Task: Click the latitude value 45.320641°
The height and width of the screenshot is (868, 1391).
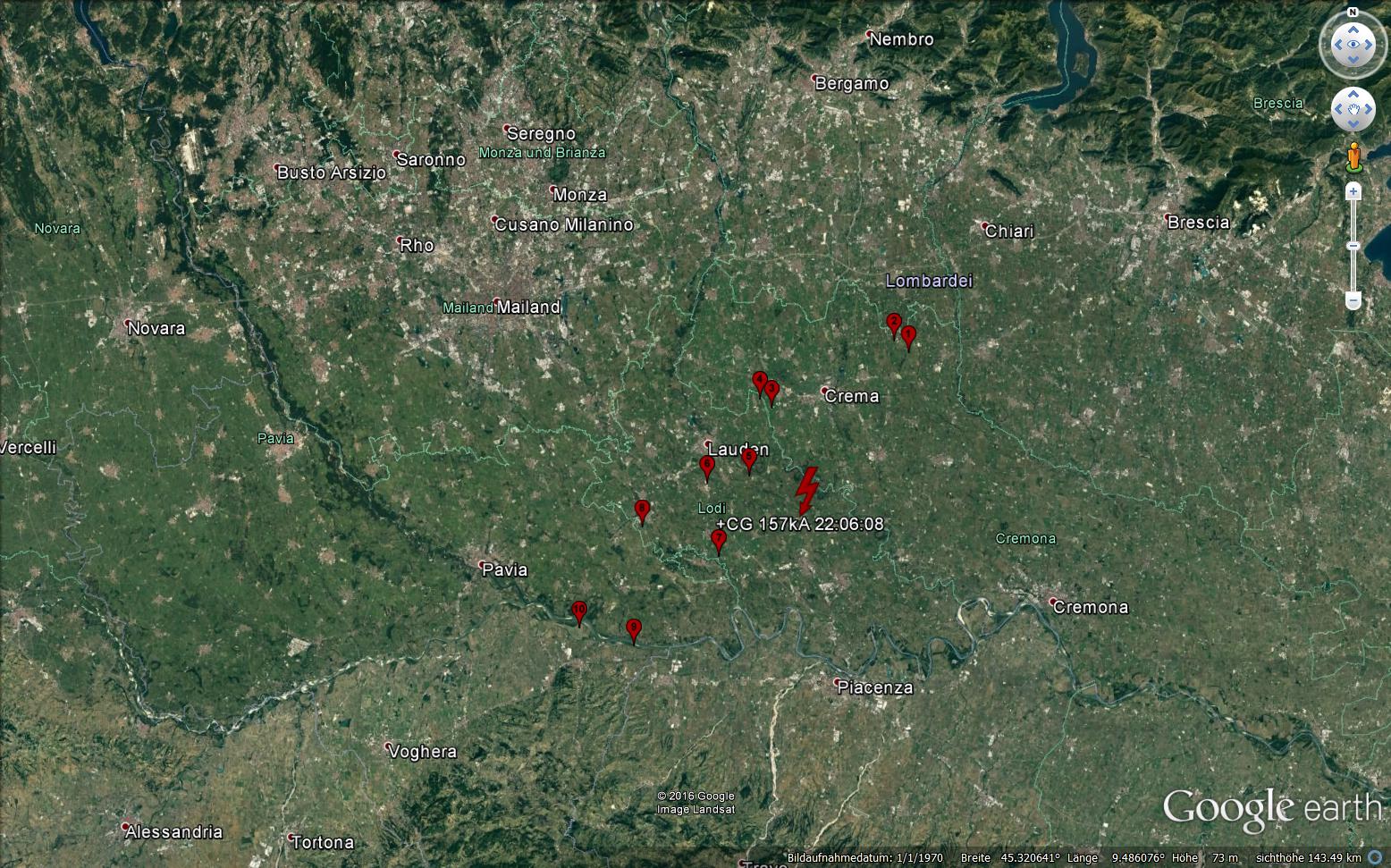Action: (x=1033, y=858)
